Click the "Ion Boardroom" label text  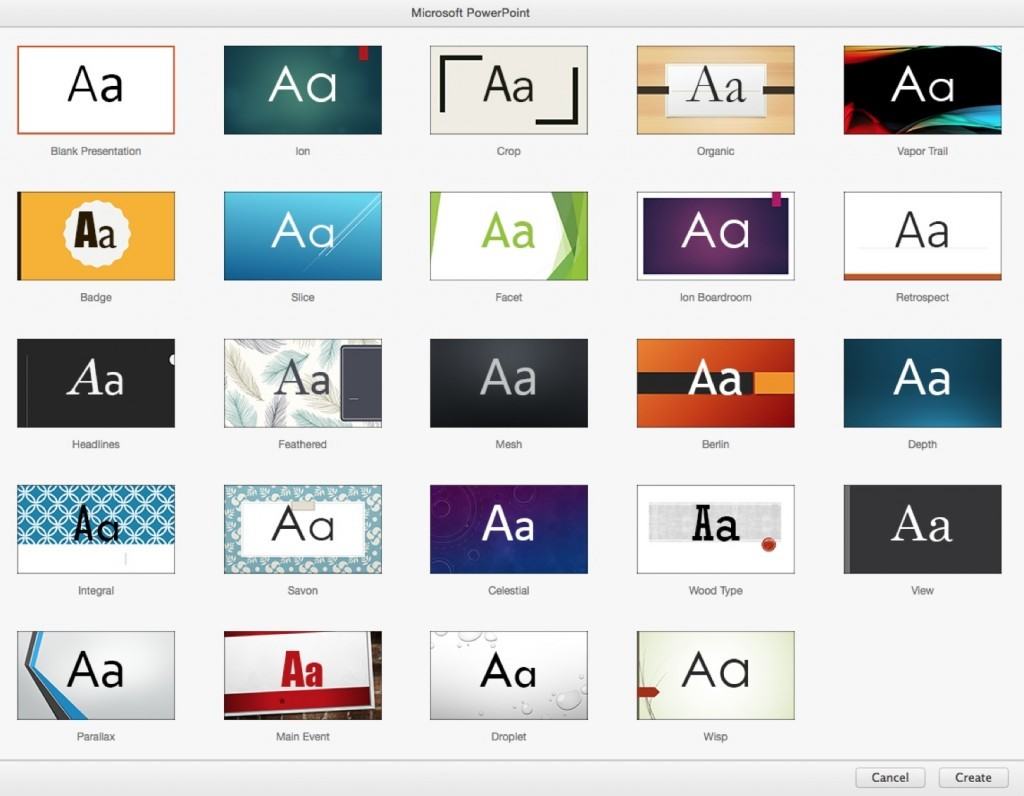tap(716, 297)
